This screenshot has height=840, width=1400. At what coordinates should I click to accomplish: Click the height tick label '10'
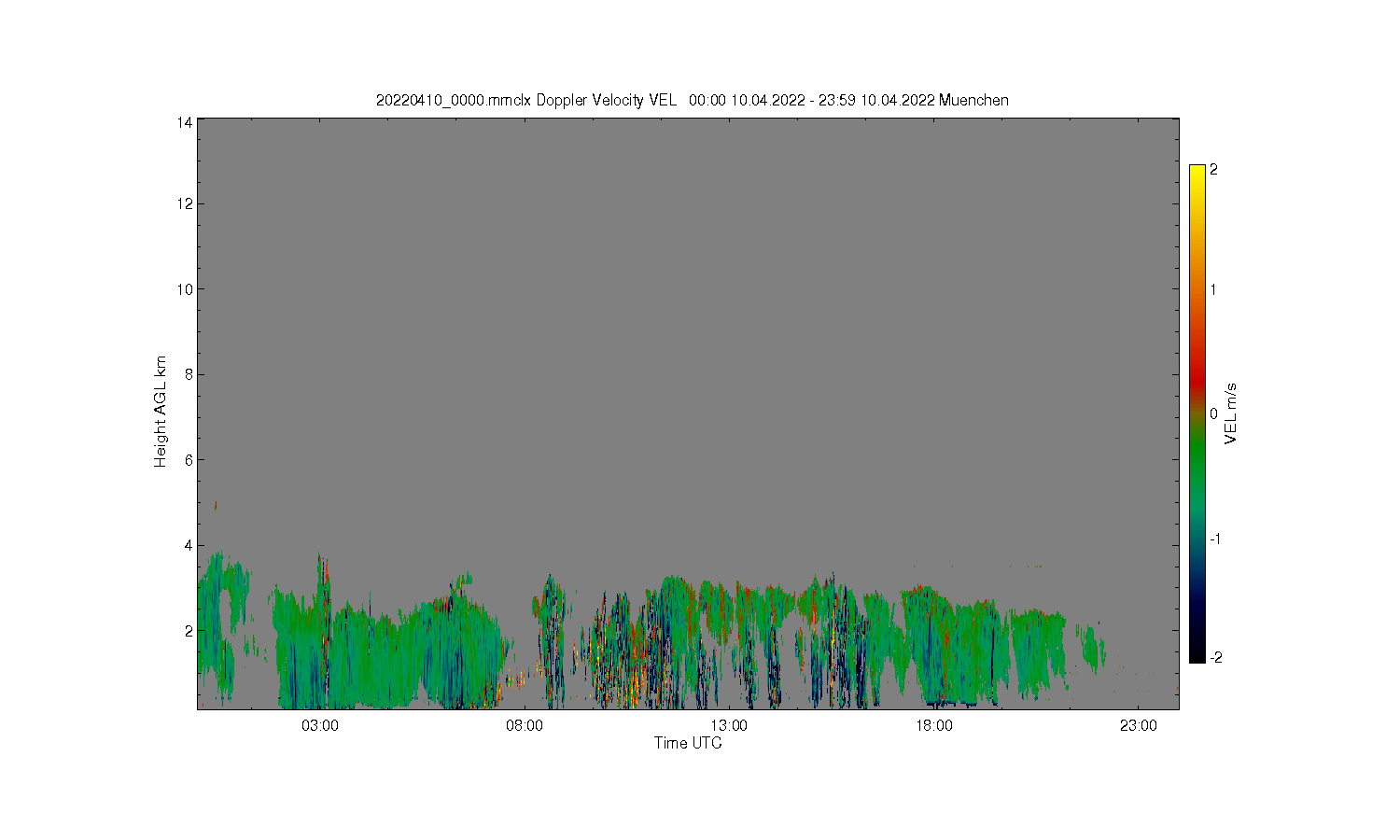pos(184,289)
